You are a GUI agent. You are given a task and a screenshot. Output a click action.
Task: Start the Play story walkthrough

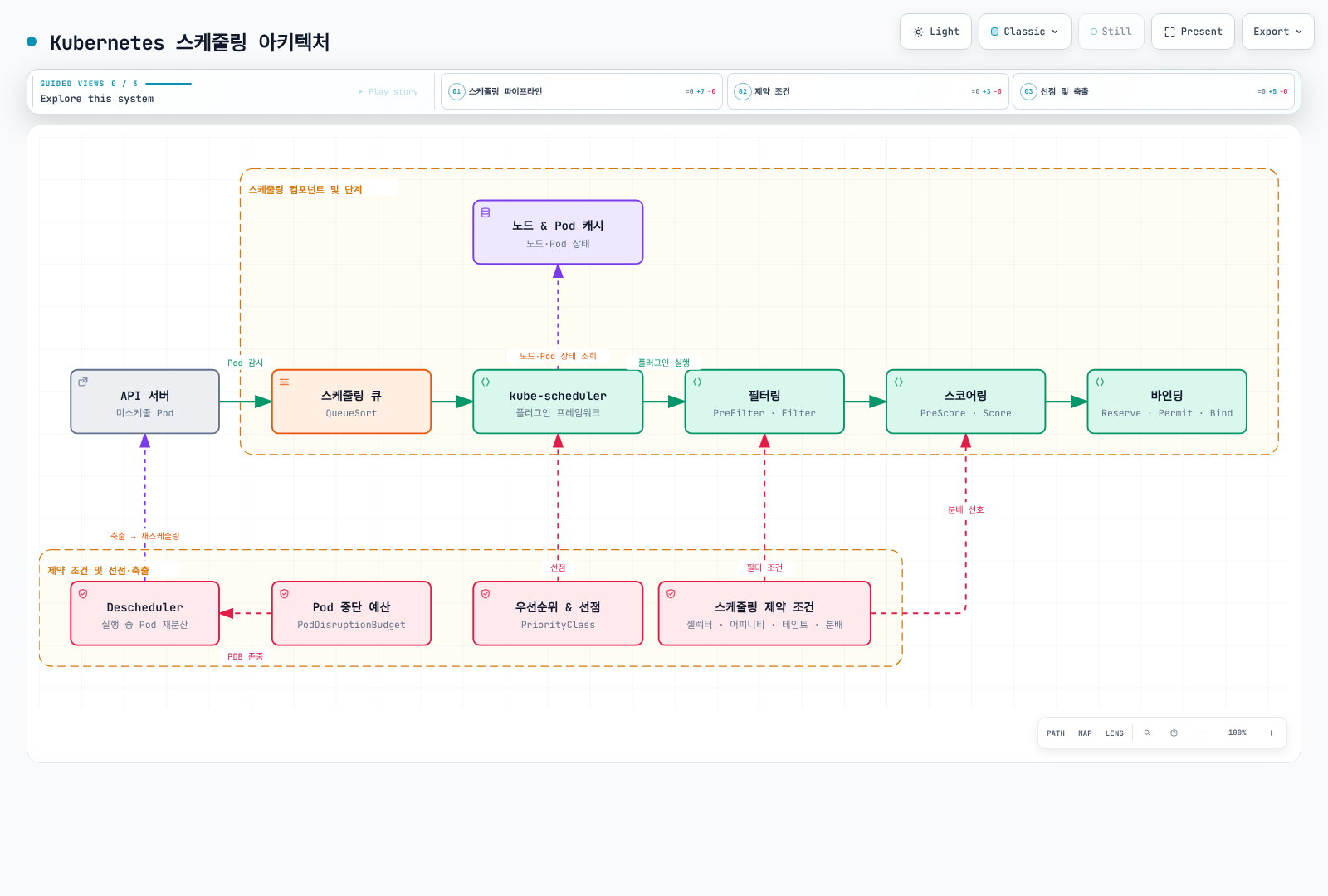tap(388, 91)
